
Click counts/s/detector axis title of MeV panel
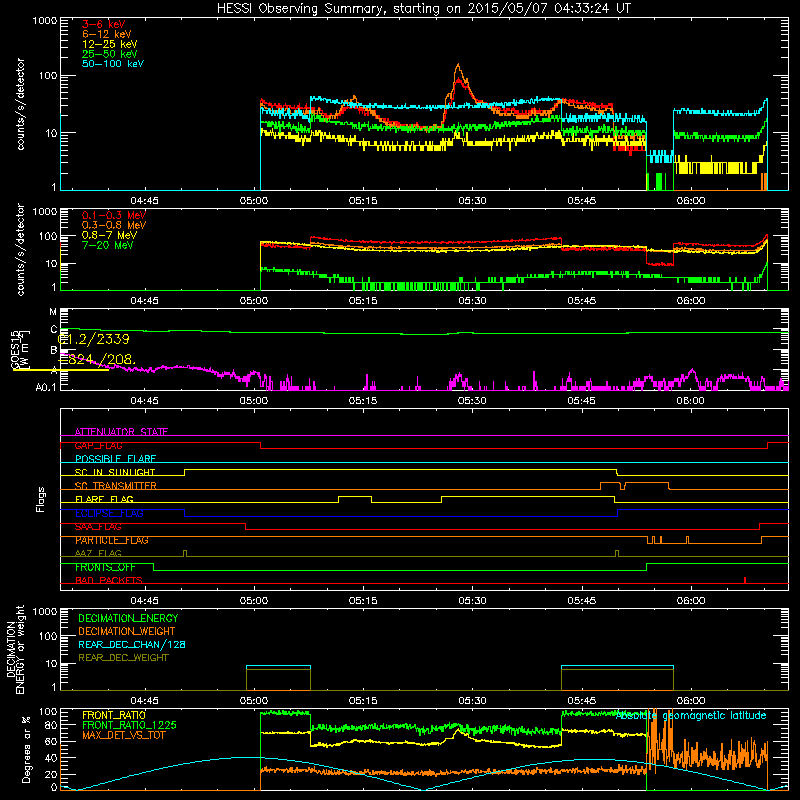[20, 249]
